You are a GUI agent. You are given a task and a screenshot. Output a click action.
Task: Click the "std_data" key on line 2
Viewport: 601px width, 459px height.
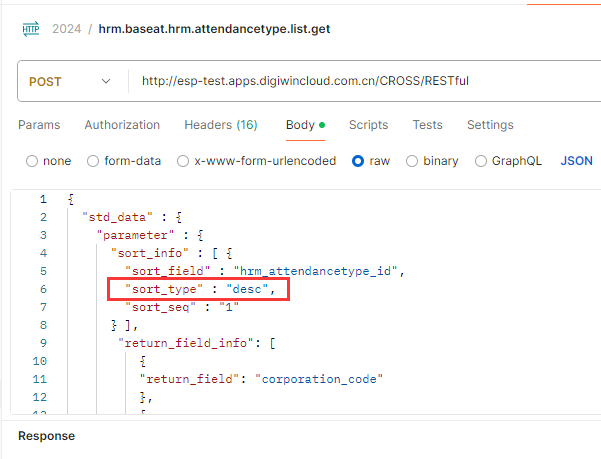[117, 217]
